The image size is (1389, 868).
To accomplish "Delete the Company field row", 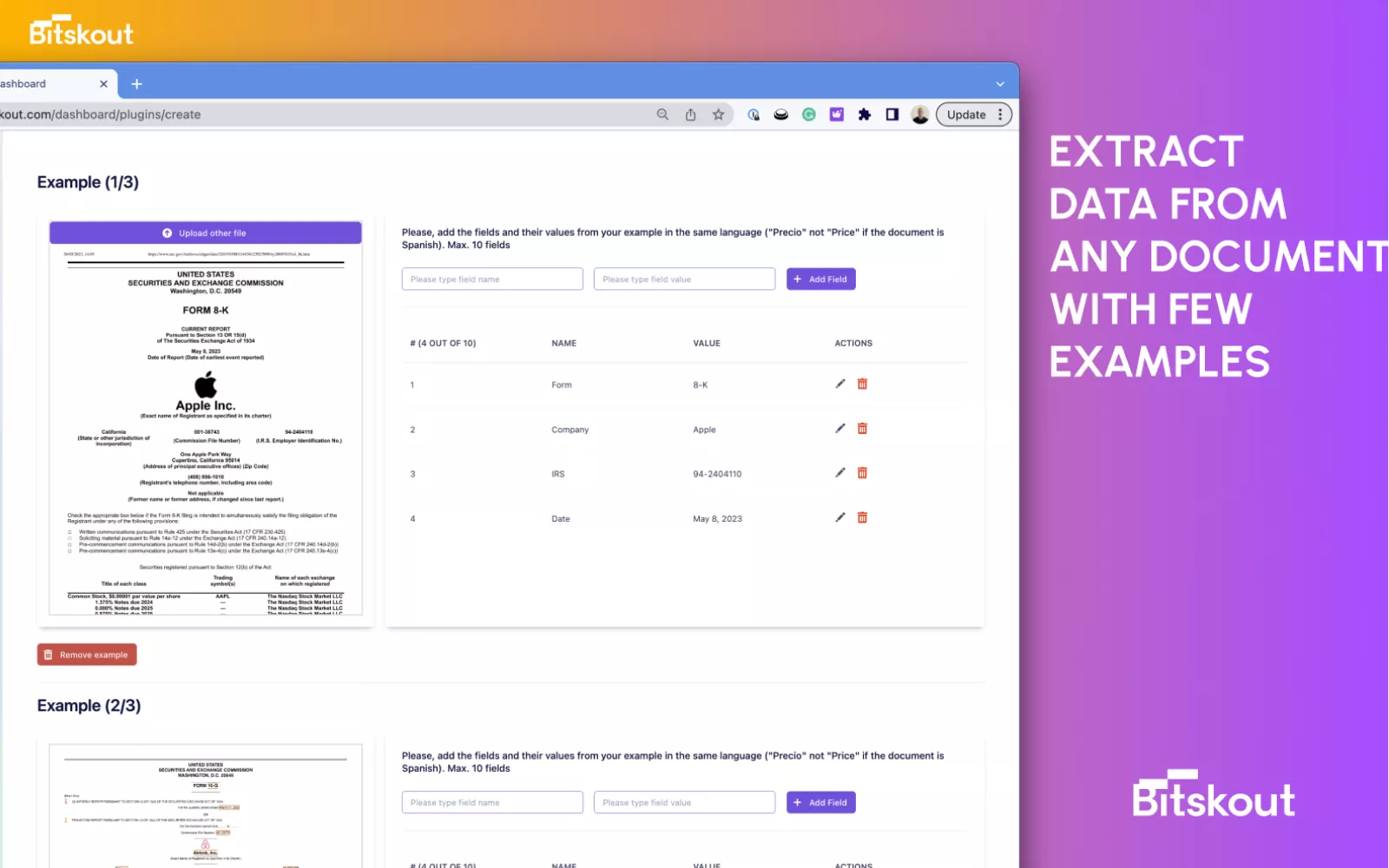I will tap(862, 429).
